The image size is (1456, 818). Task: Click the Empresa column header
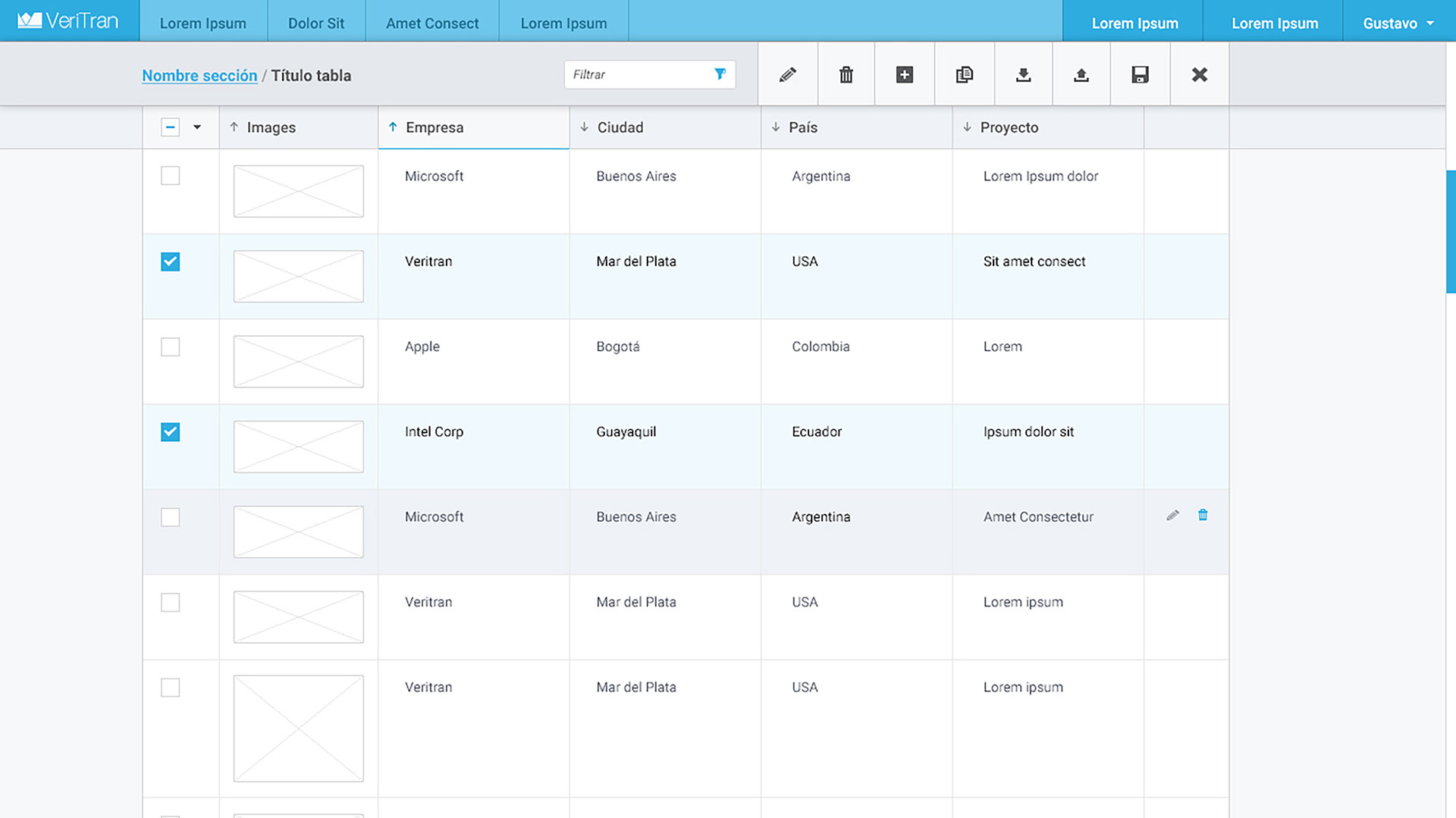pyautogui.click(x=473, y=127)
